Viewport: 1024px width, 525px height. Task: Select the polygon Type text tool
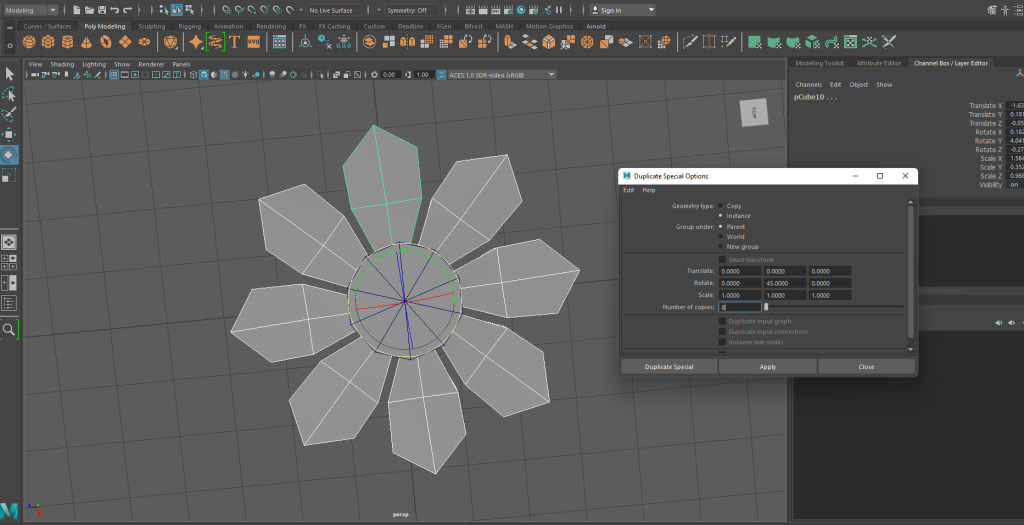pos(234,42)
